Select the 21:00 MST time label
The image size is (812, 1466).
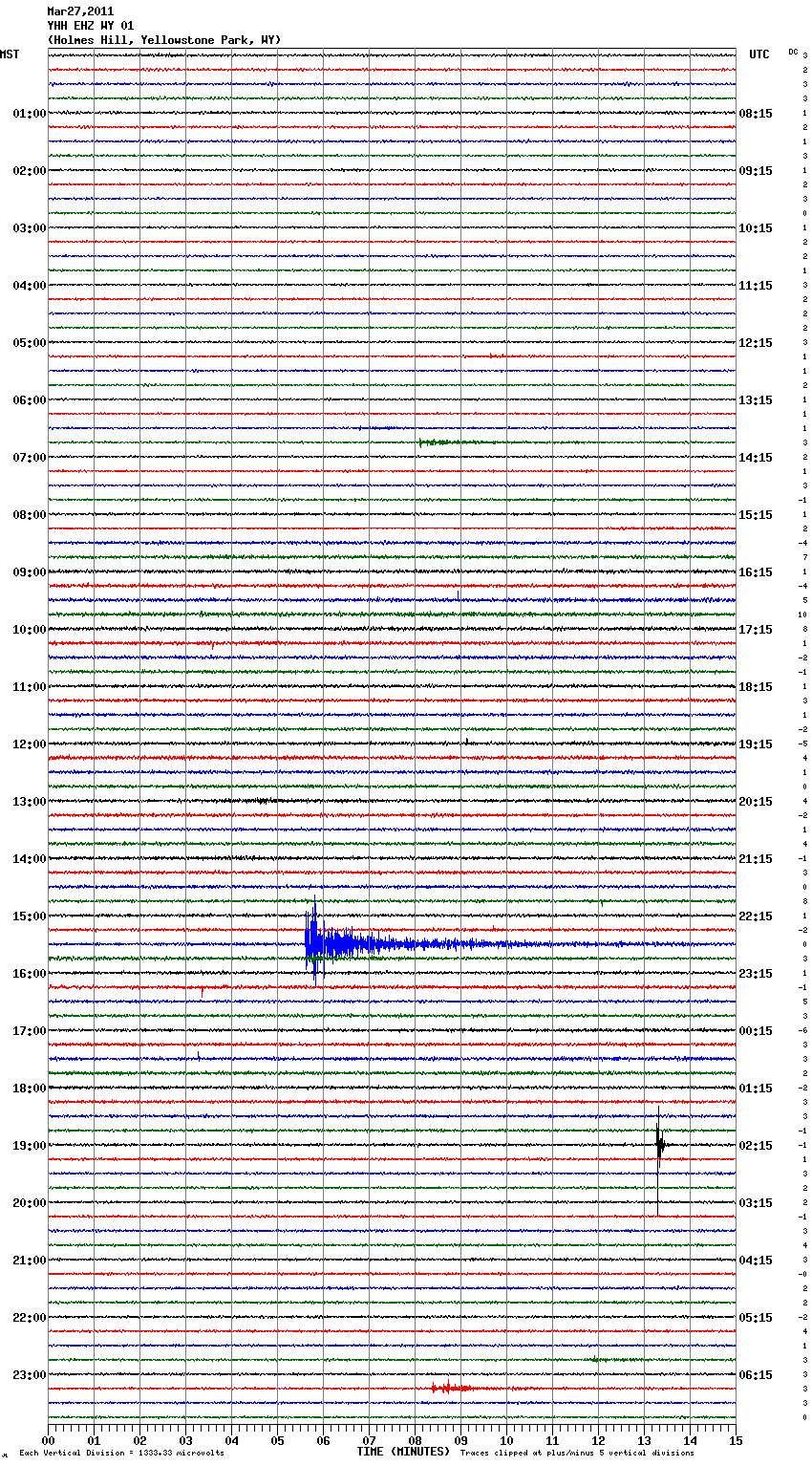(x=30, y=1261)
